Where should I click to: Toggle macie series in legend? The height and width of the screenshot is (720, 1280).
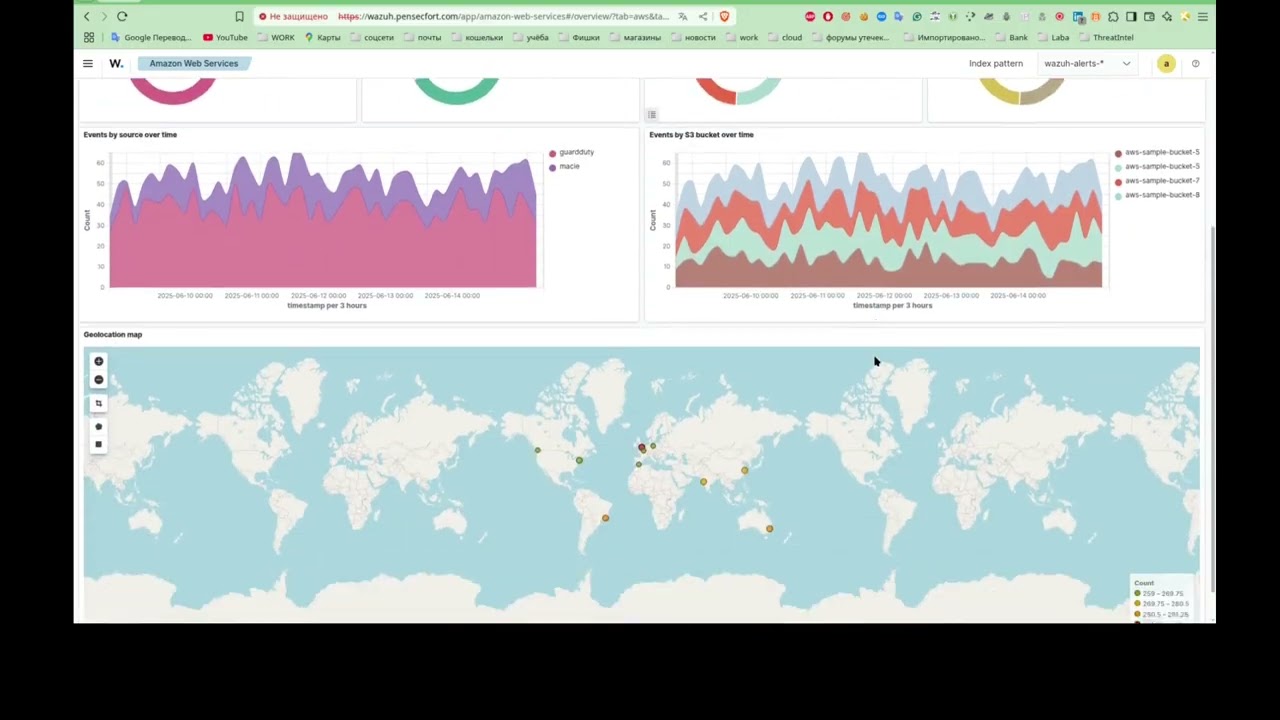click(x=564, y=166)
